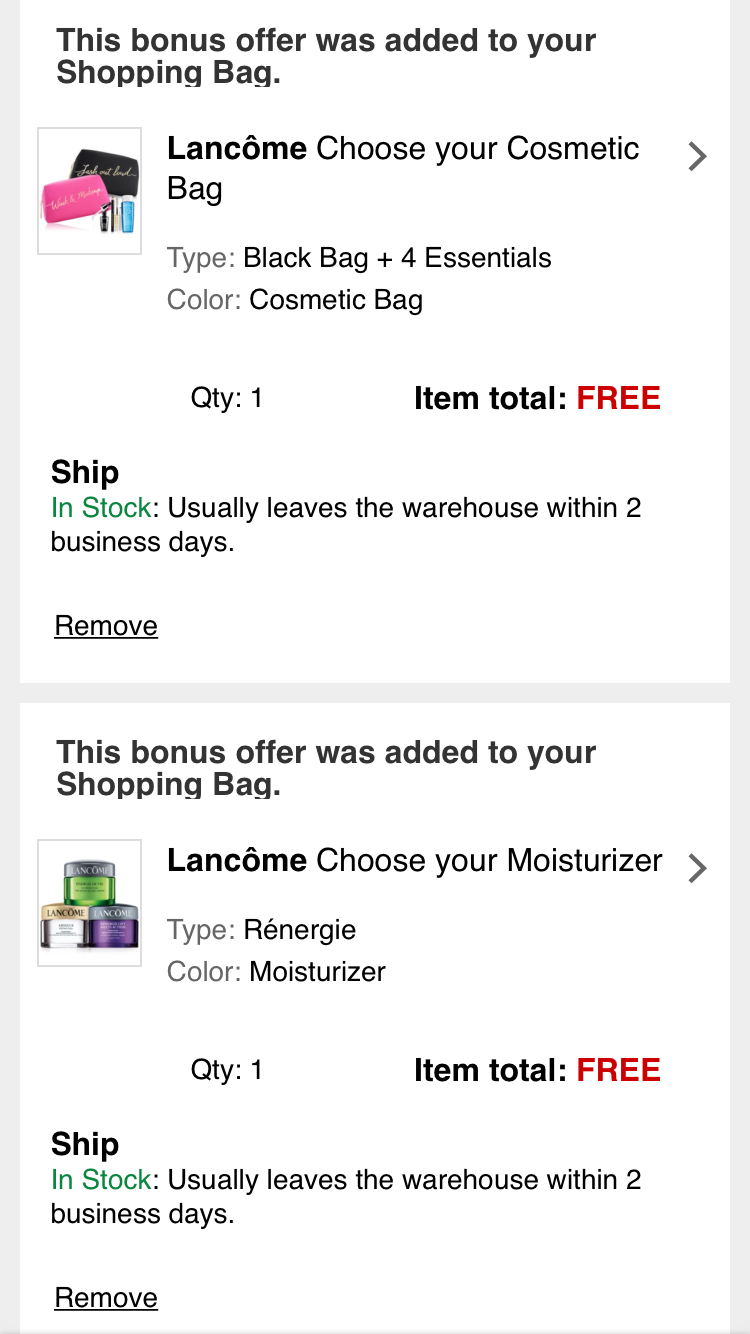This screenshot has width=750, height=1334.
Task: Tap the FREE item total for Cosmetic Bag
Action: pos(618,399)
